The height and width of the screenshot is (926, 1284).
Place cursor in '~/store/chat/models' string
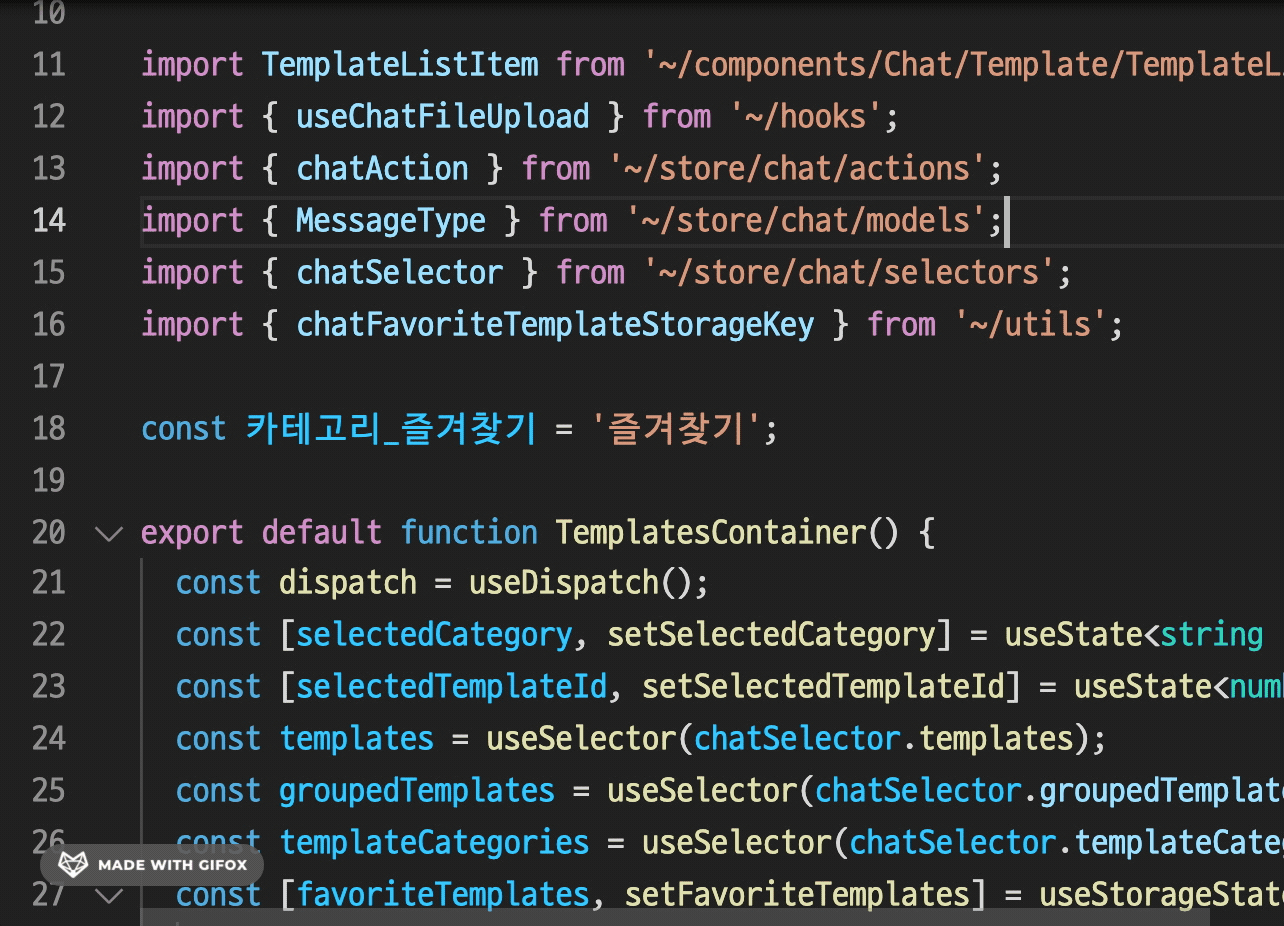806,221
